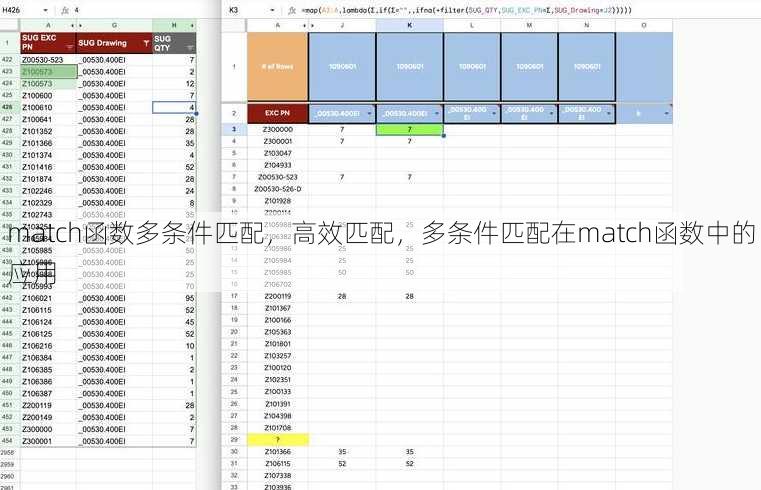Select column M header in right sheet

[x=529, y=25]
